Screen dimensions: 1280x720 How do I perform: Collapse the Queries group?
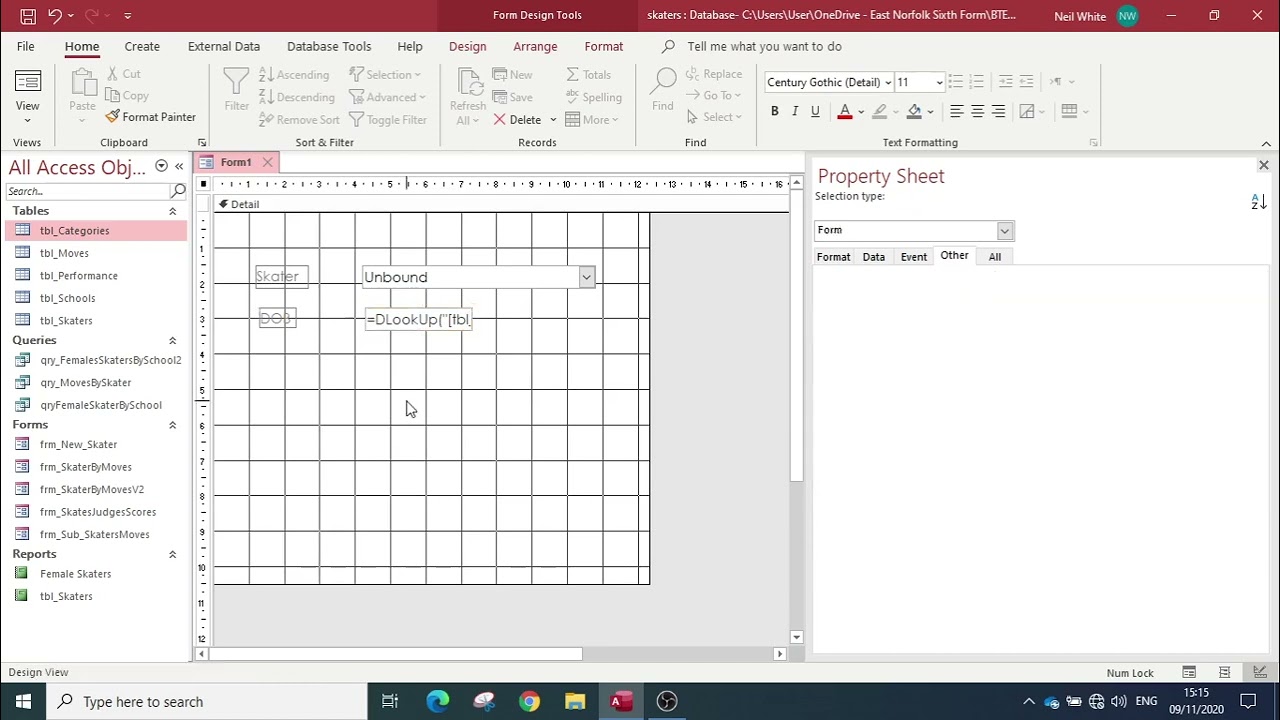point(172,340)
